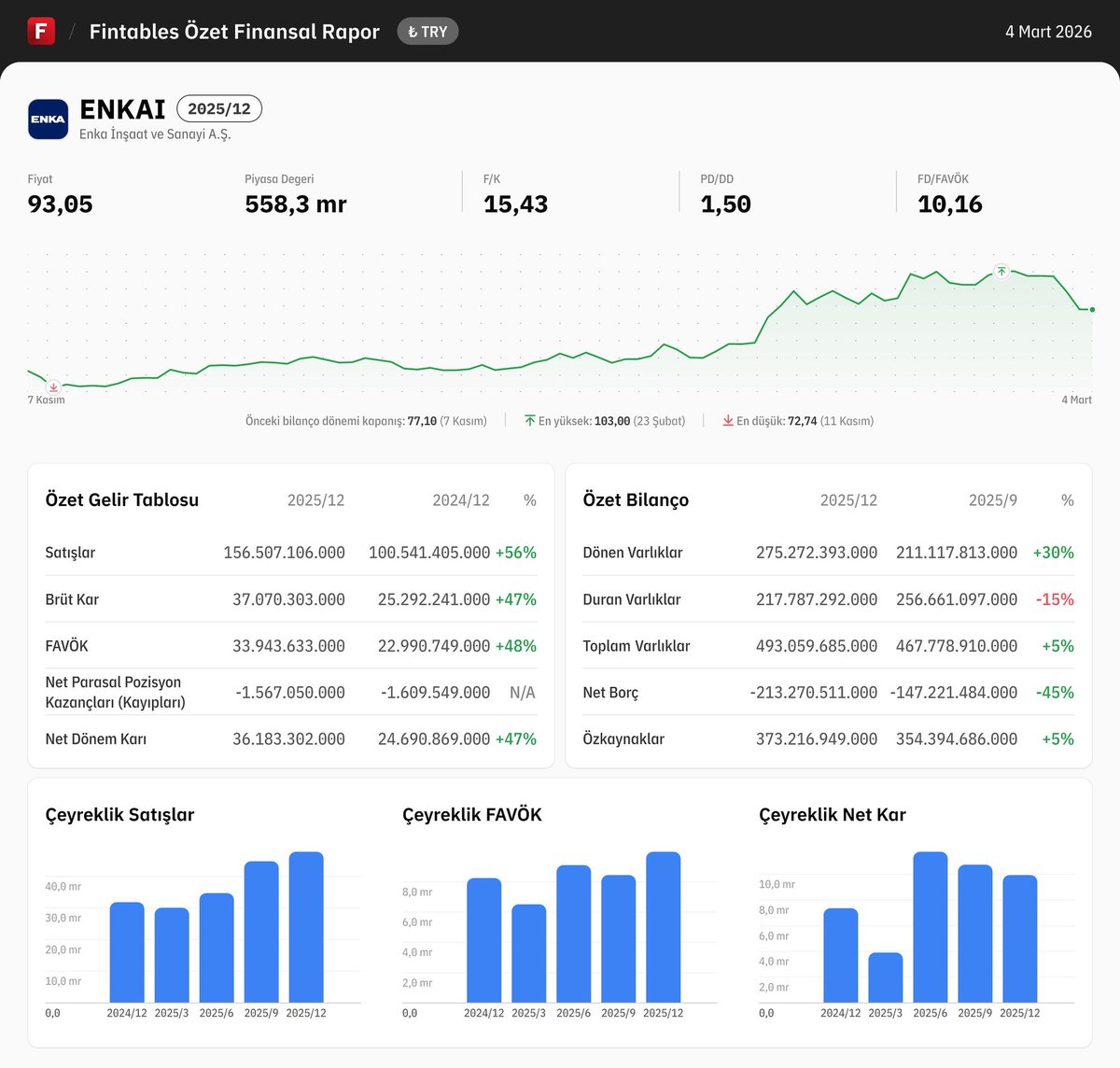This screenshot has width=1120, height=1068.
Task: Click the FAVÖK +48% change
Action: point(516,646)
